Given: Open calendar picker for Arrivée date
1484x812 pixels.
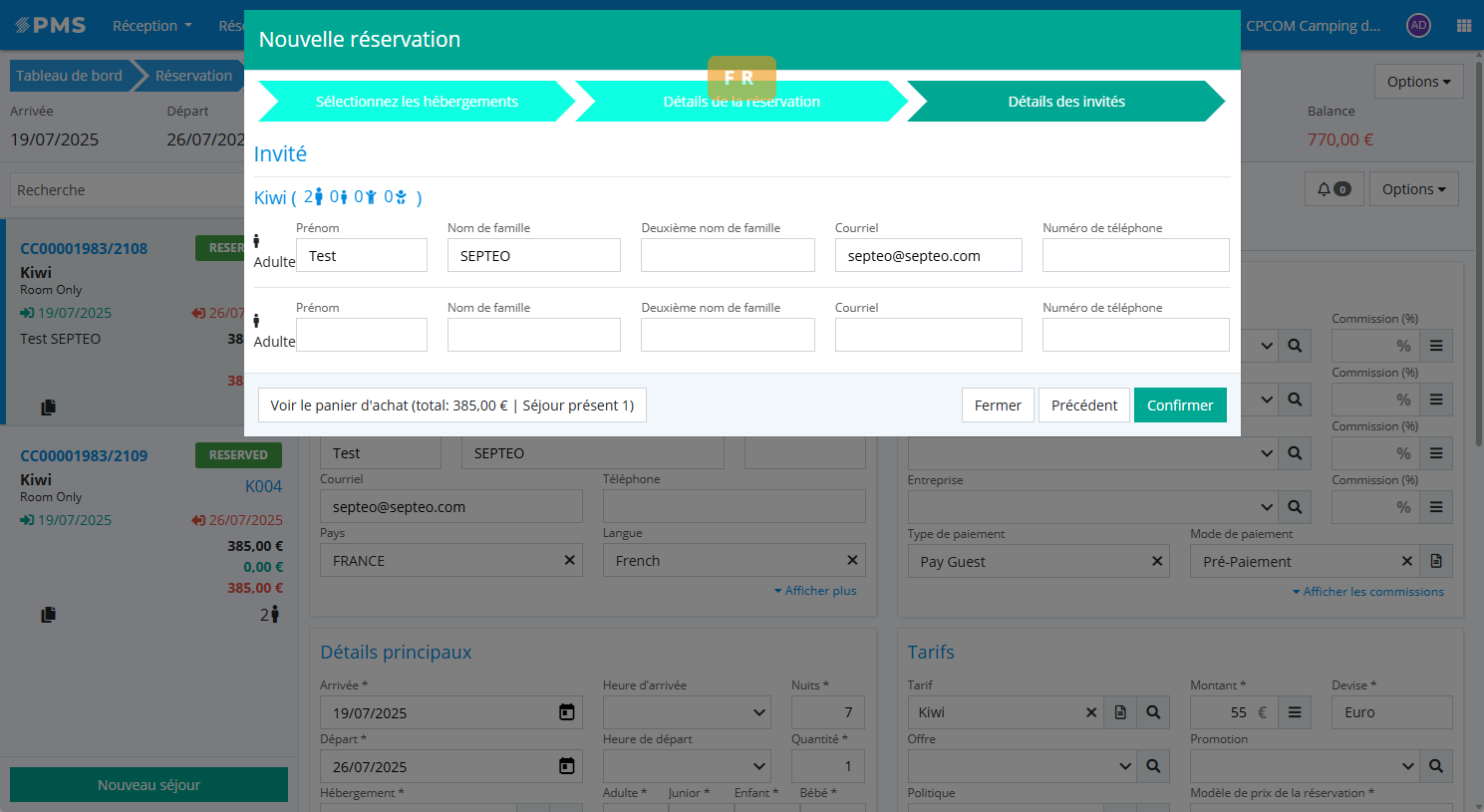Looking at the screenshot, I should (566, 712).
